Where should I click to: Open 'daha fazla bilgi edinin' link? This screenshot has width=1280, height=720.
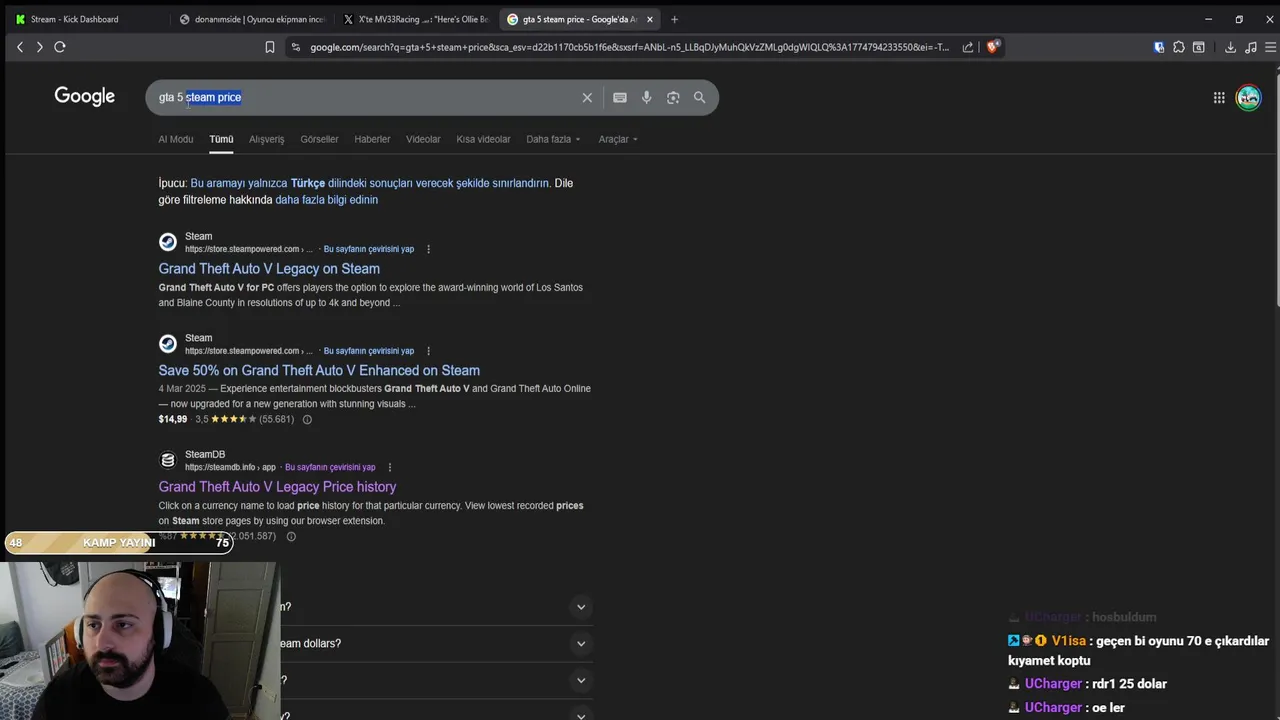(326, 200)
